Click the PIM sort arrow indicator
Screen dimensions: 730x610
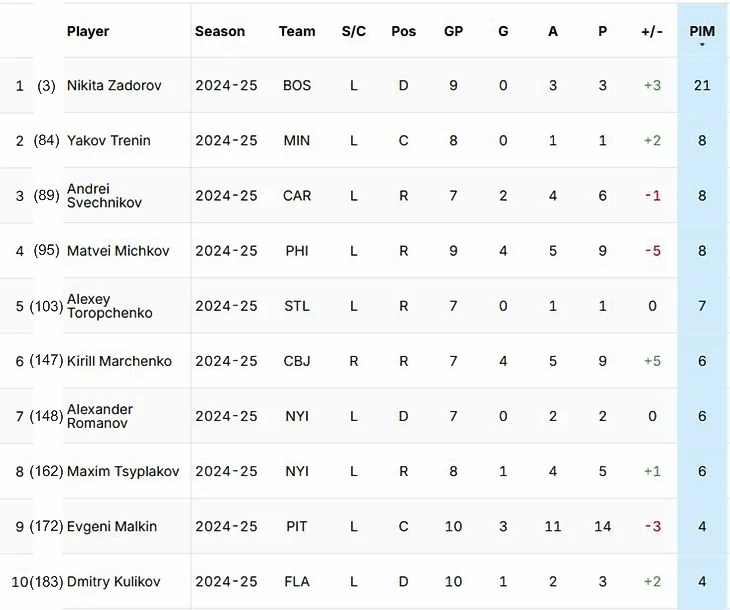pyautogui.click(x=702, y=45)
